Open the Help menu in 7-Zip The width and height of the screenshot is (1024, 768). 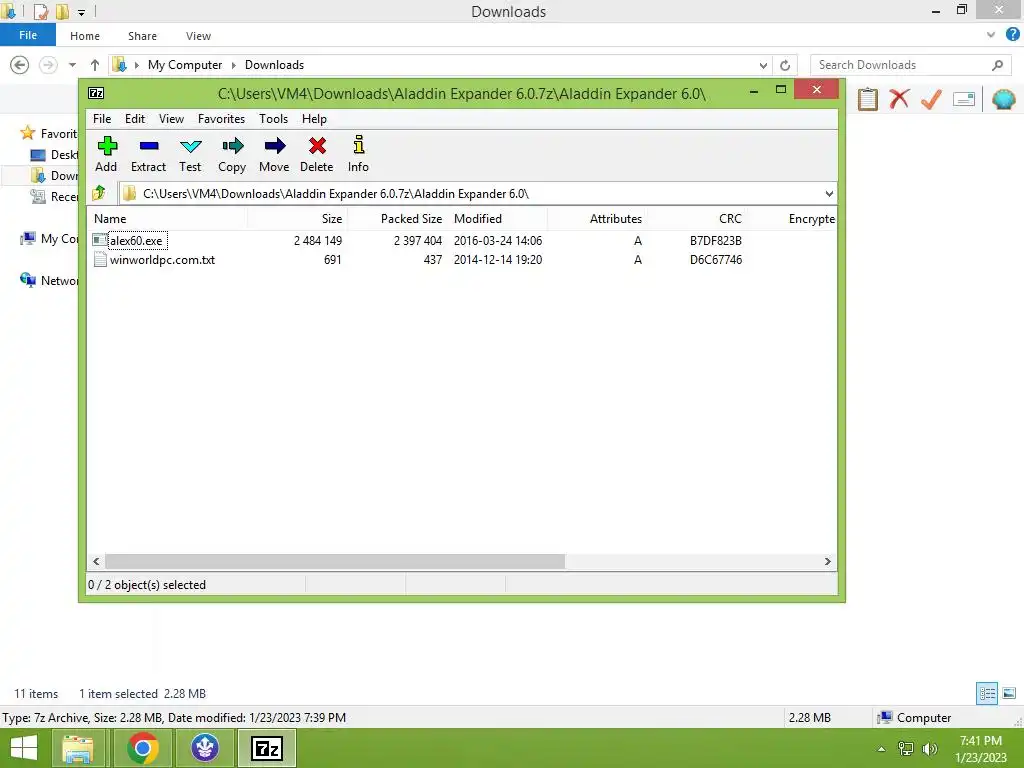click(314, 119)
